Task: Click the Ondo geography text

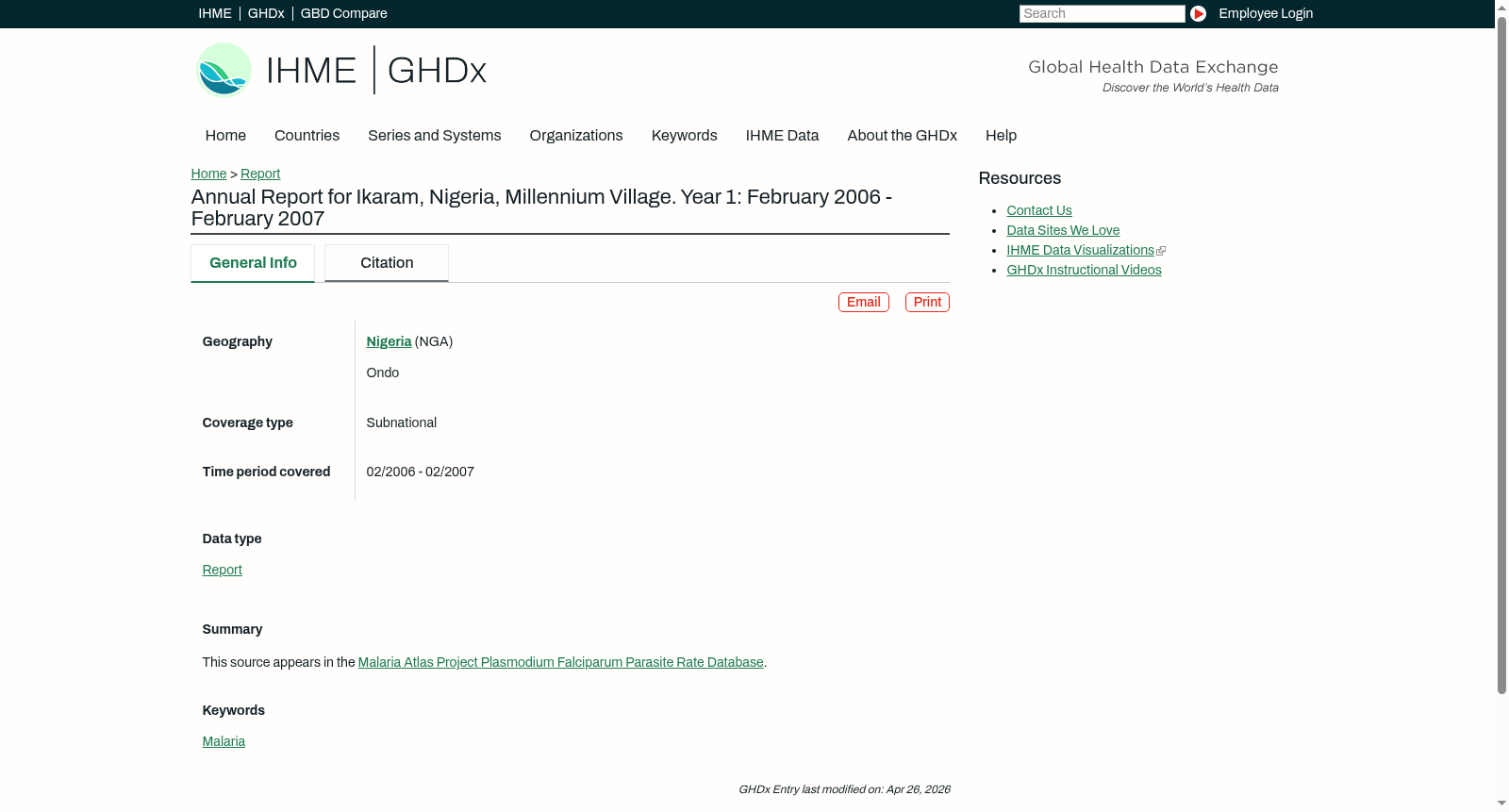Action: click(383, 373)
